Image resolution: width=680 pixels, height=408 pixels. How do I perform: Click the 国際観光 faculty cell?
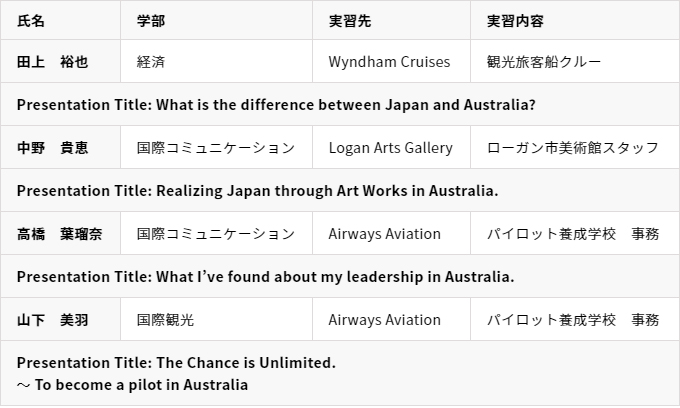point(216,319)
